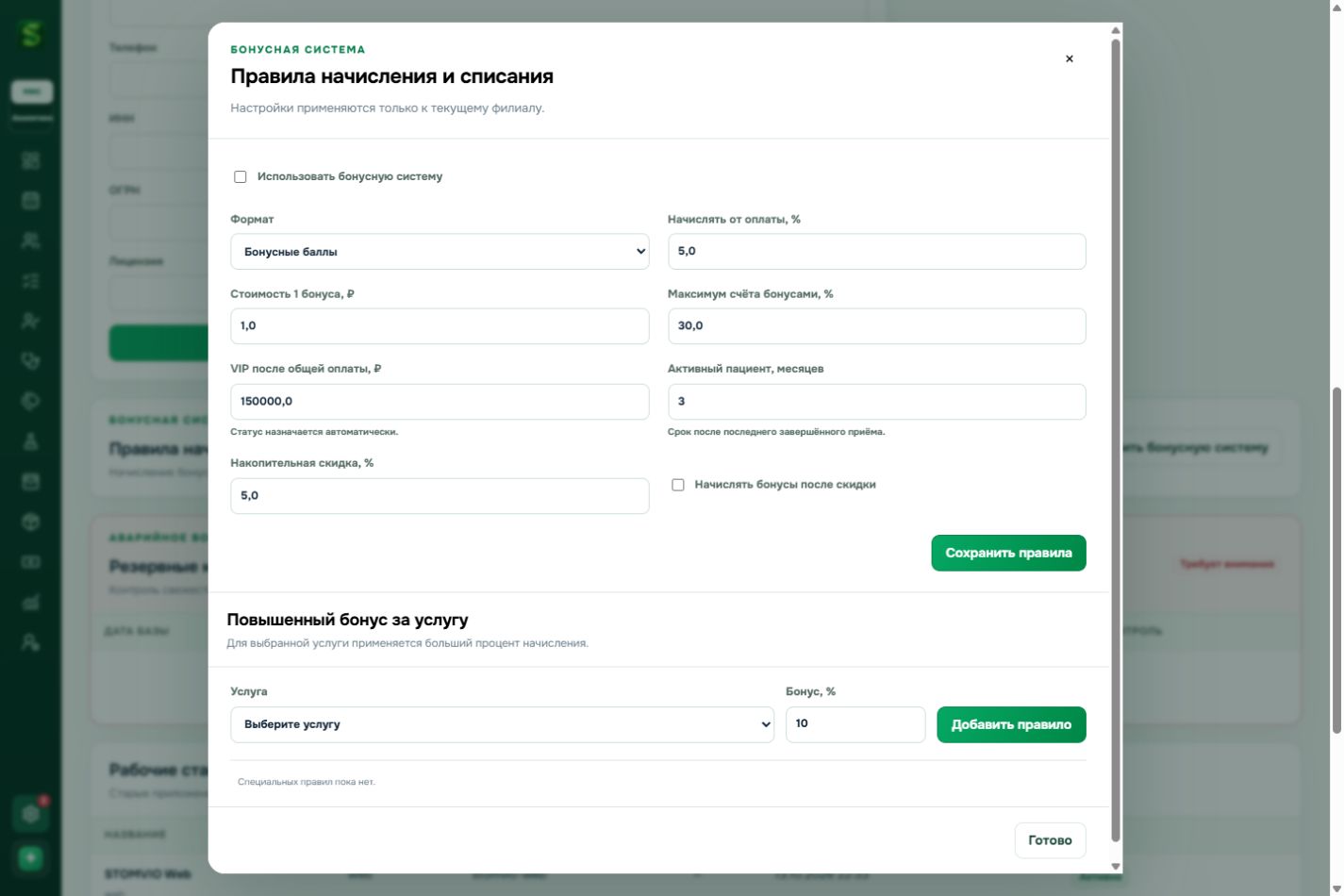Click 'Для выбранной услуги применяется больший процент начисления.'
This screenshot has height=896, width=1344.
tap(407, 643)
